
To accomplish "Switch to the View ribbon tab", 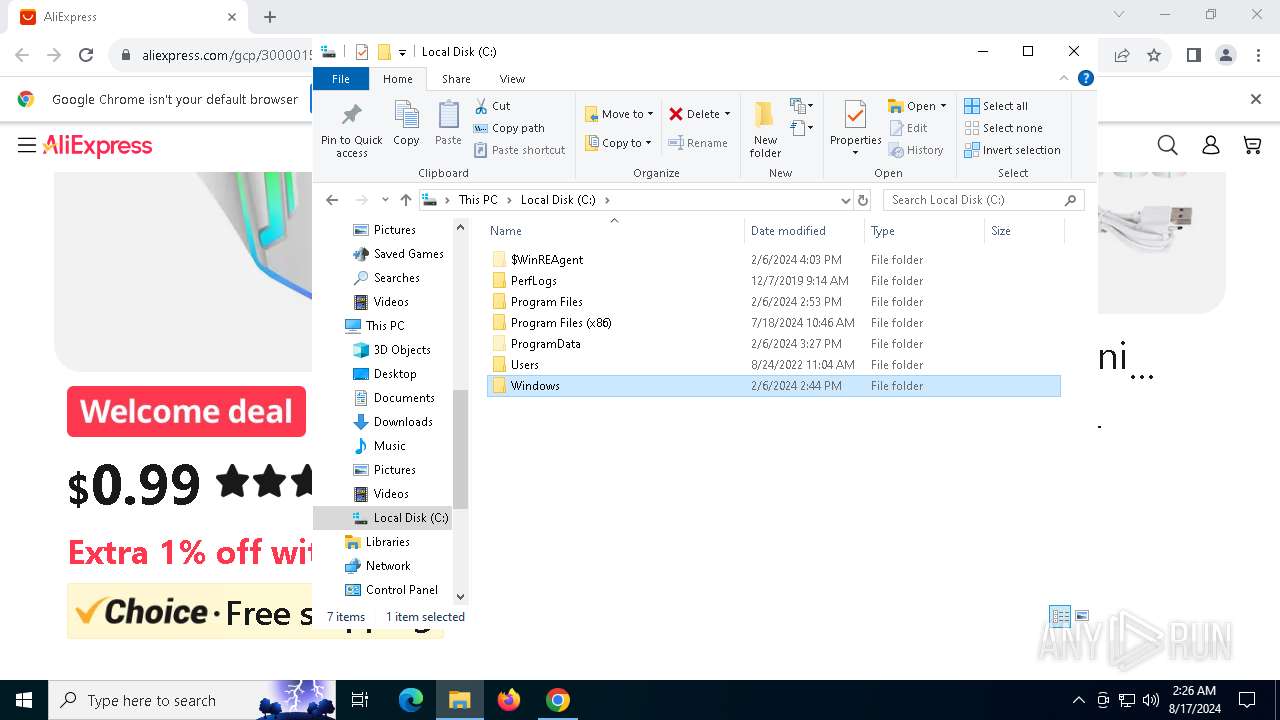I will coord(512,79).
